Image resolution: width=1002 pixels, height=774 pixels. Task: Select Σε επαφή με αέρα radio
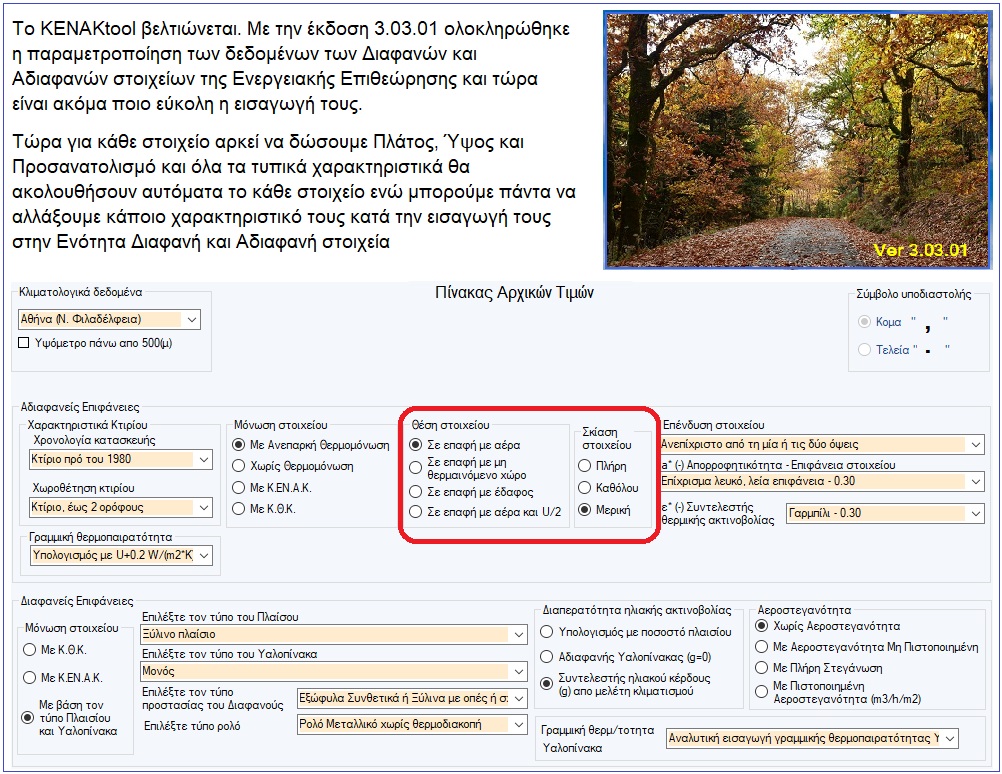coord(415,445)
